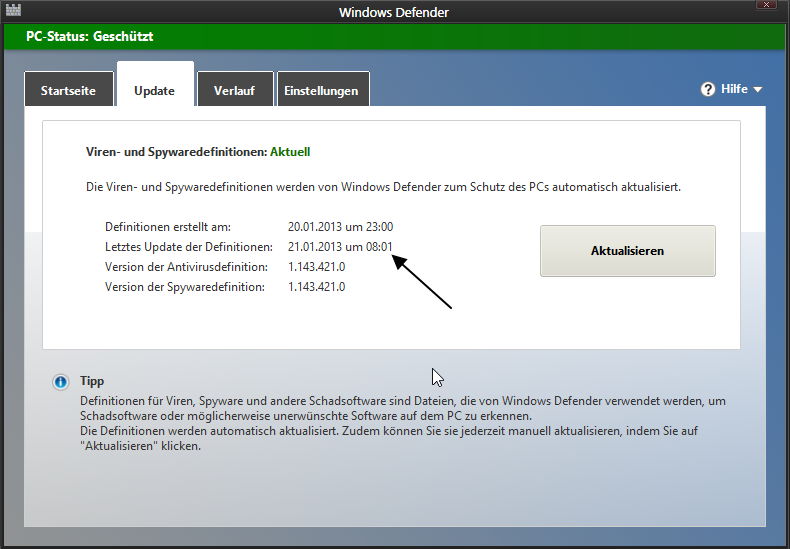Go to the Einstellungen tab
Screen dimensions: 790x549
point(322,91)
